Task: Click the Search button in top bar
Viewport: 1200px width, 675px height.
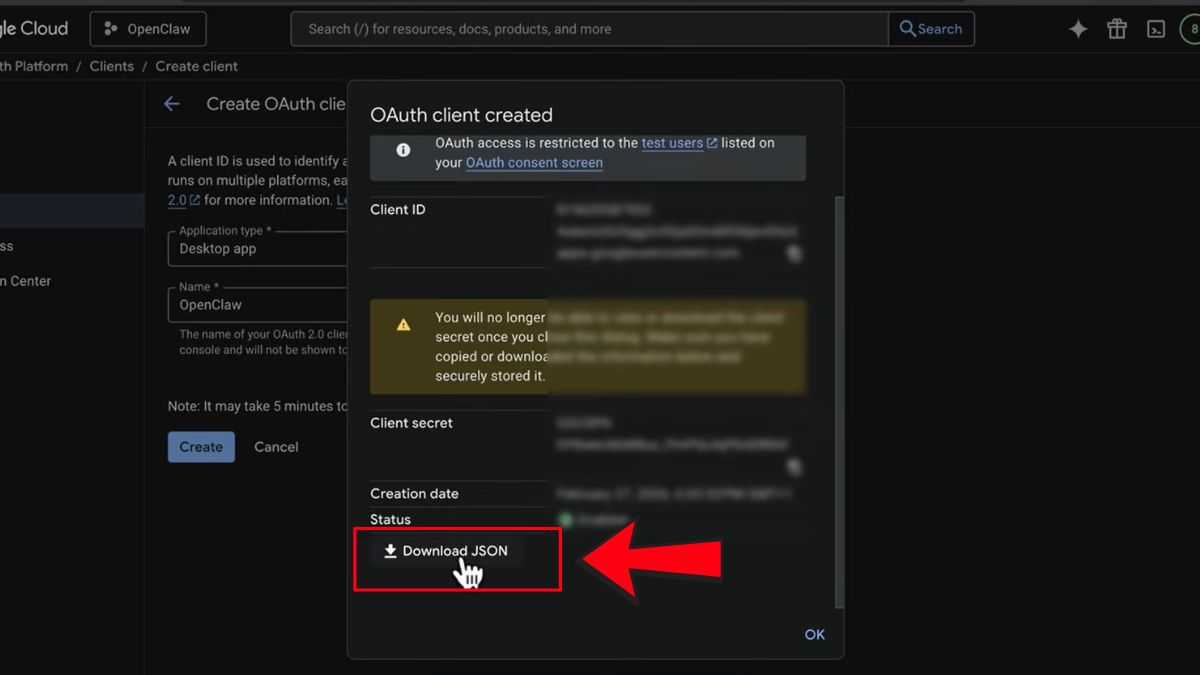Action: 931,29
